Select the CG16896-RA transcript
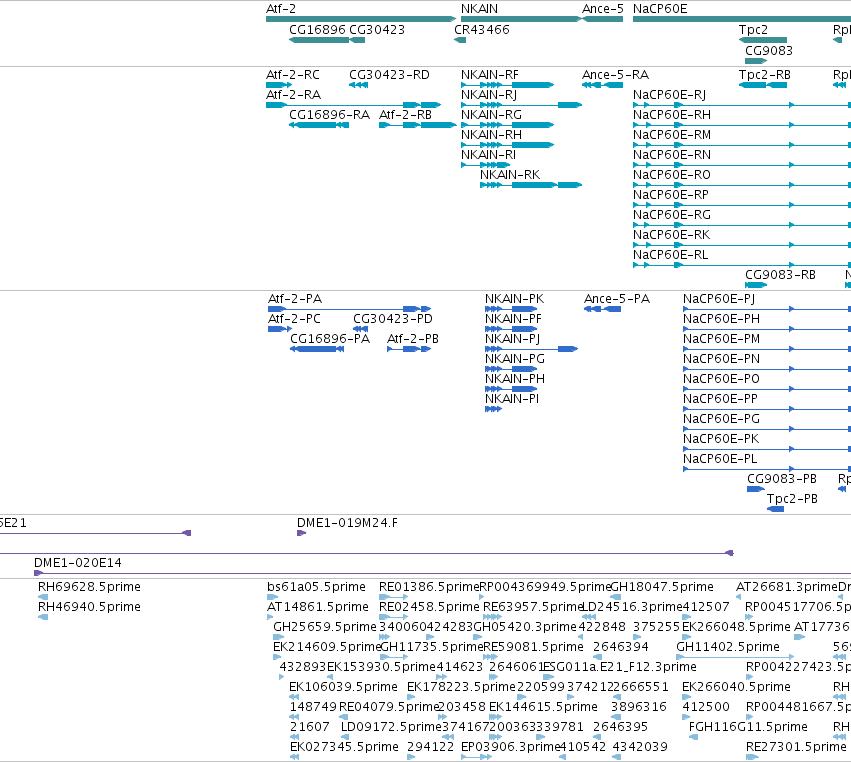This screenshot has height=762, width=851. [319, 125]
